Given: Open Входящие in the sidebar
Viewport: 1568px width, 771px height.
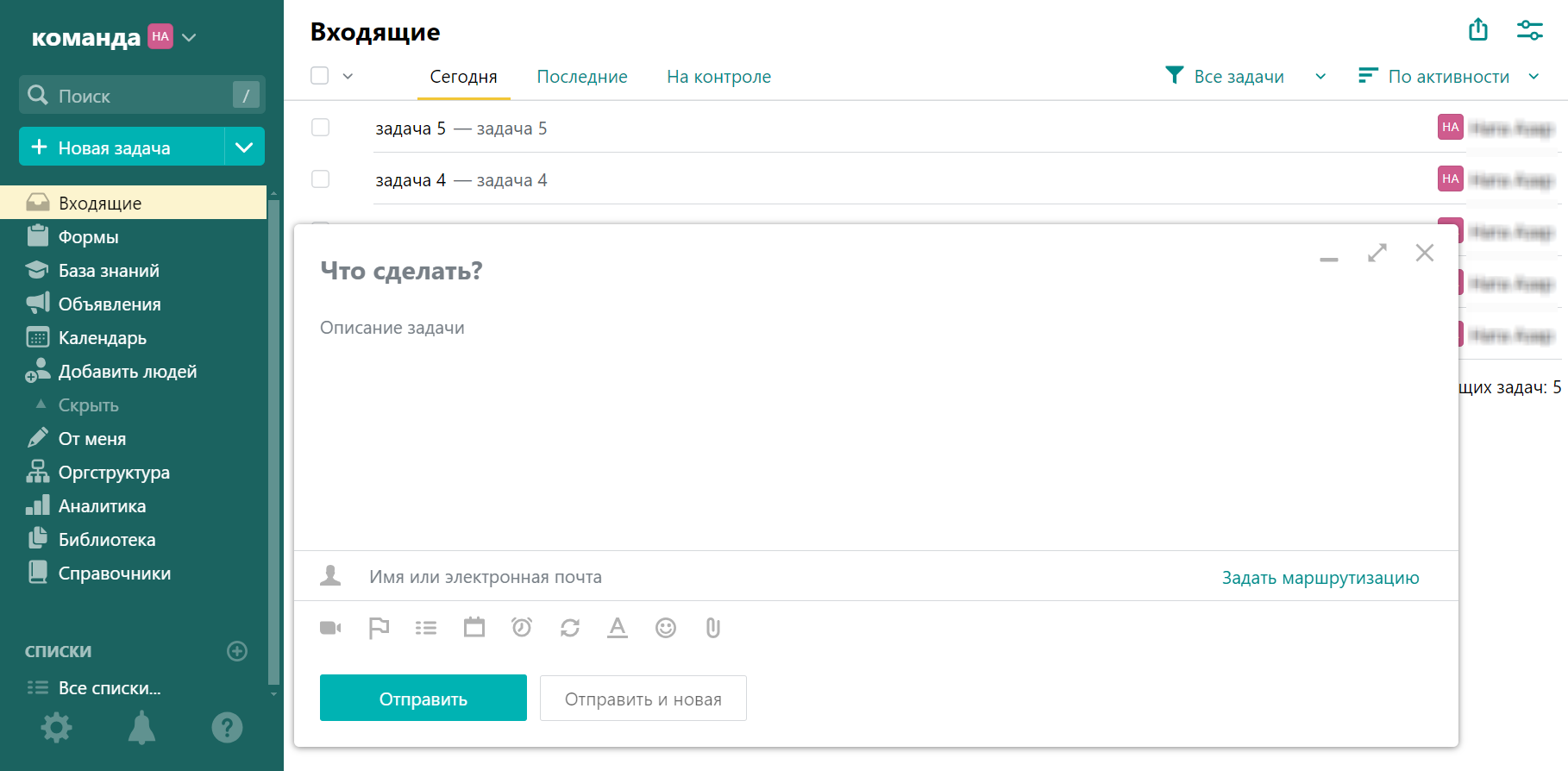Looking at the screenshot, I should tap(133, 203).
